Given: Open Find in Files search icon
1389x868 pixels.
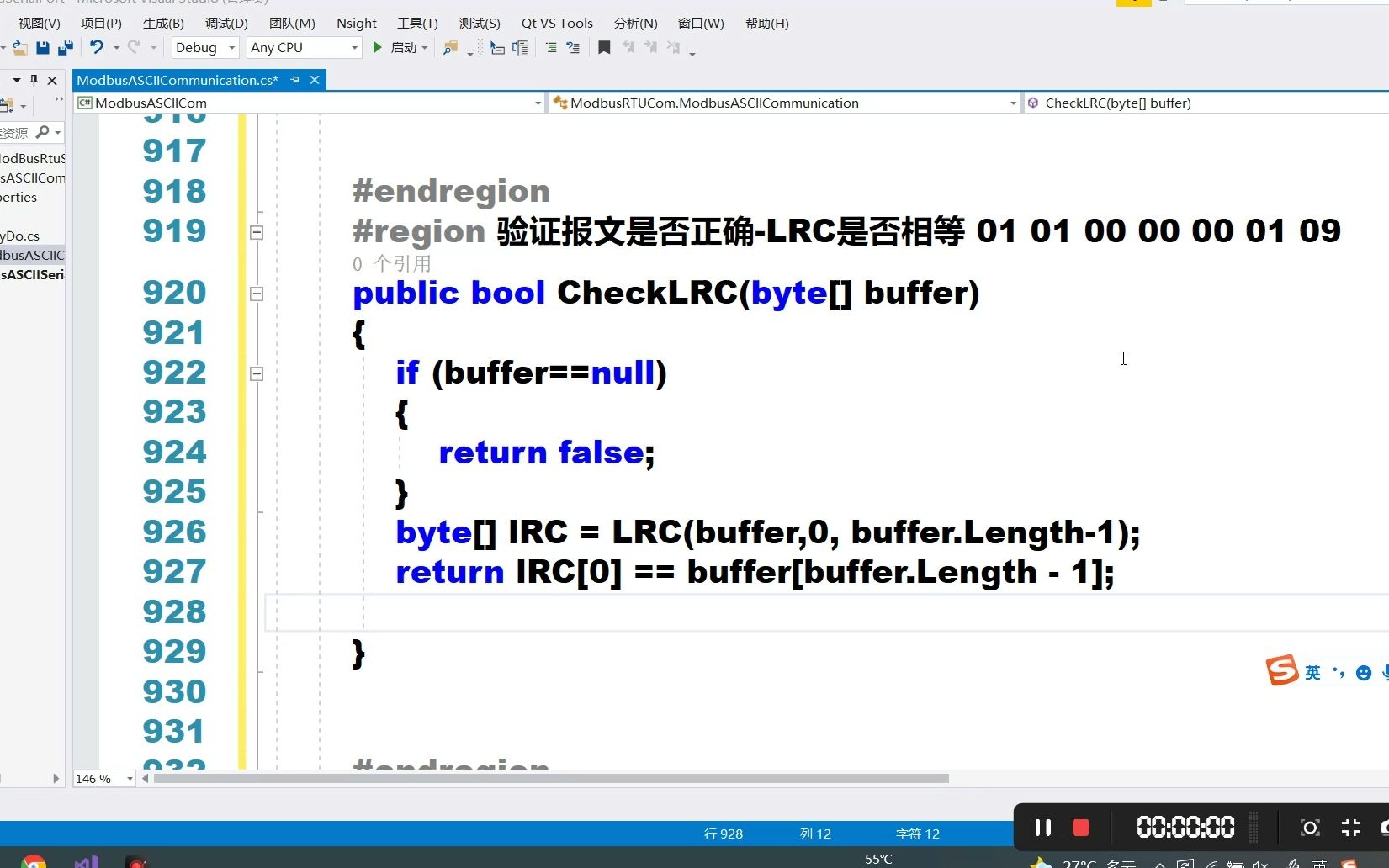Looking at the screenshot, I should [x=449, y=48].
